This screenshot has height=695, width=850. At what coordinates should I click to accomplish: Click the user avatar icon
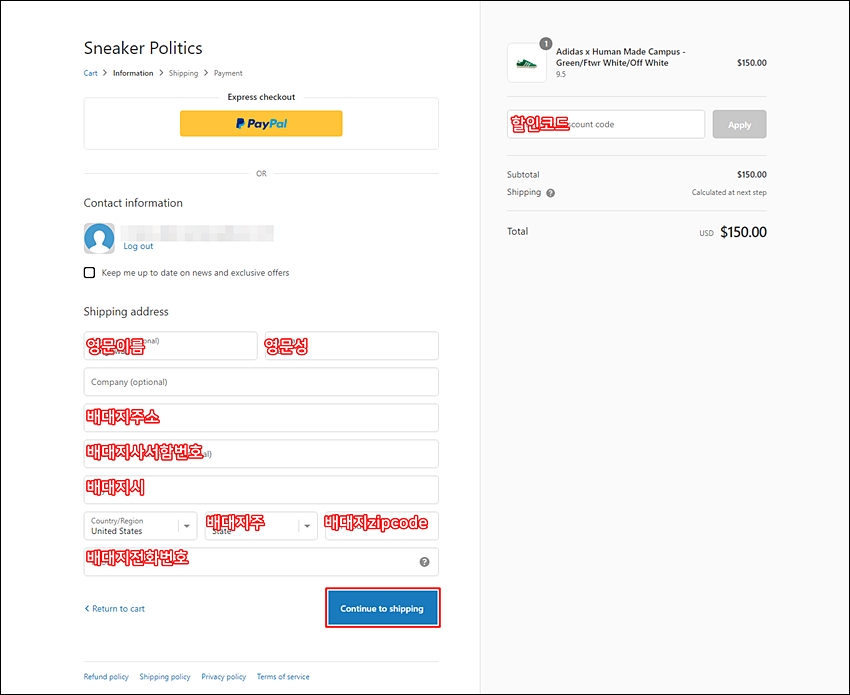coord(99,238)
